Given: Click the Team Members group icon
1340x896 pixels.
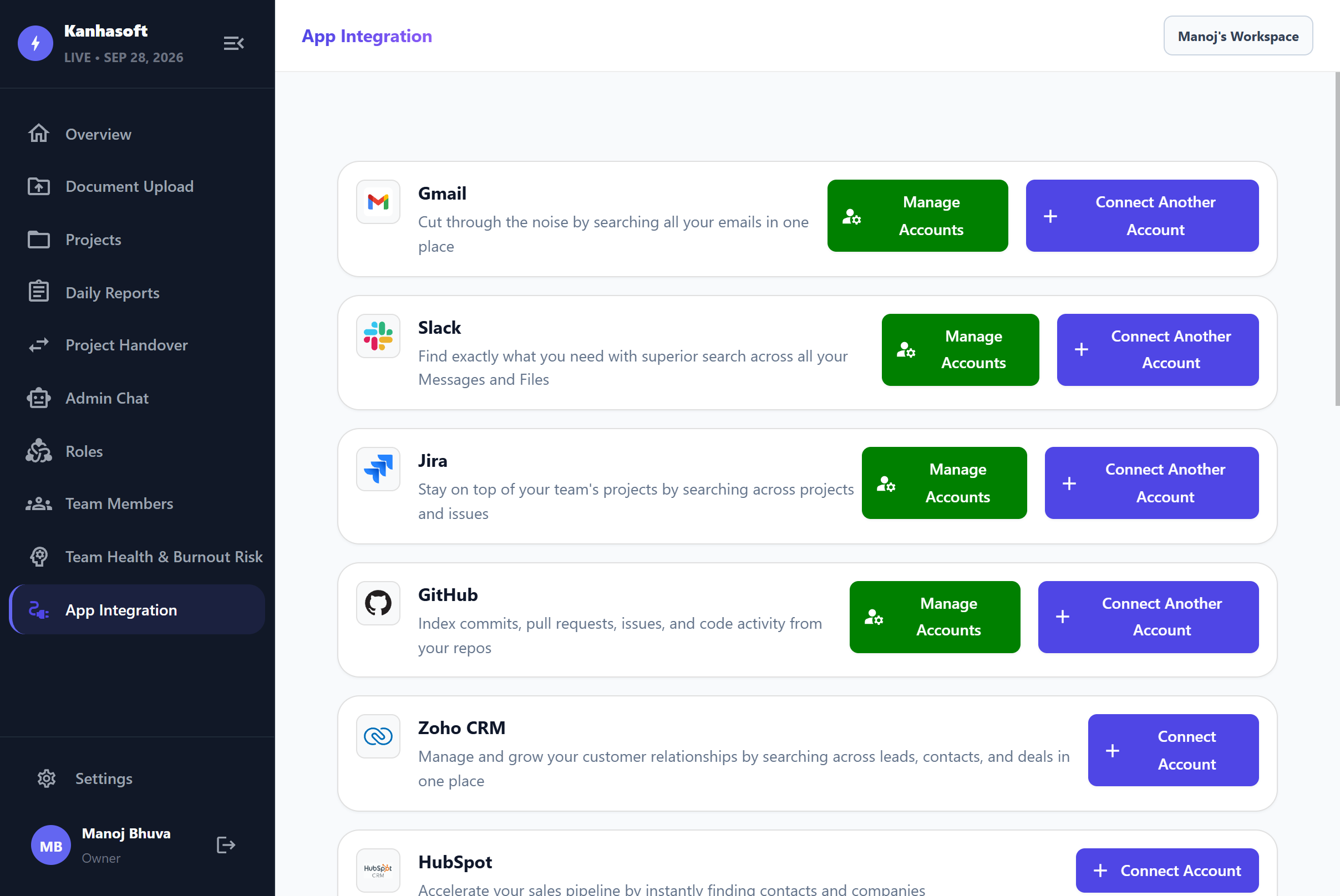Looking at the screenshot, I should pyautogui.click(x=39, y=504).
